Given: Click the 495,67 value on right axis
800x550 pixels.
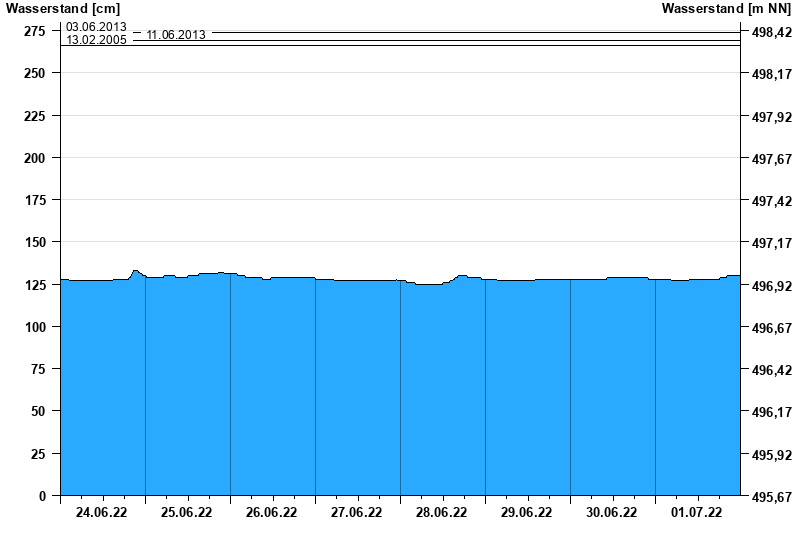Looking at the screenshot, I should tap(771, 497).
